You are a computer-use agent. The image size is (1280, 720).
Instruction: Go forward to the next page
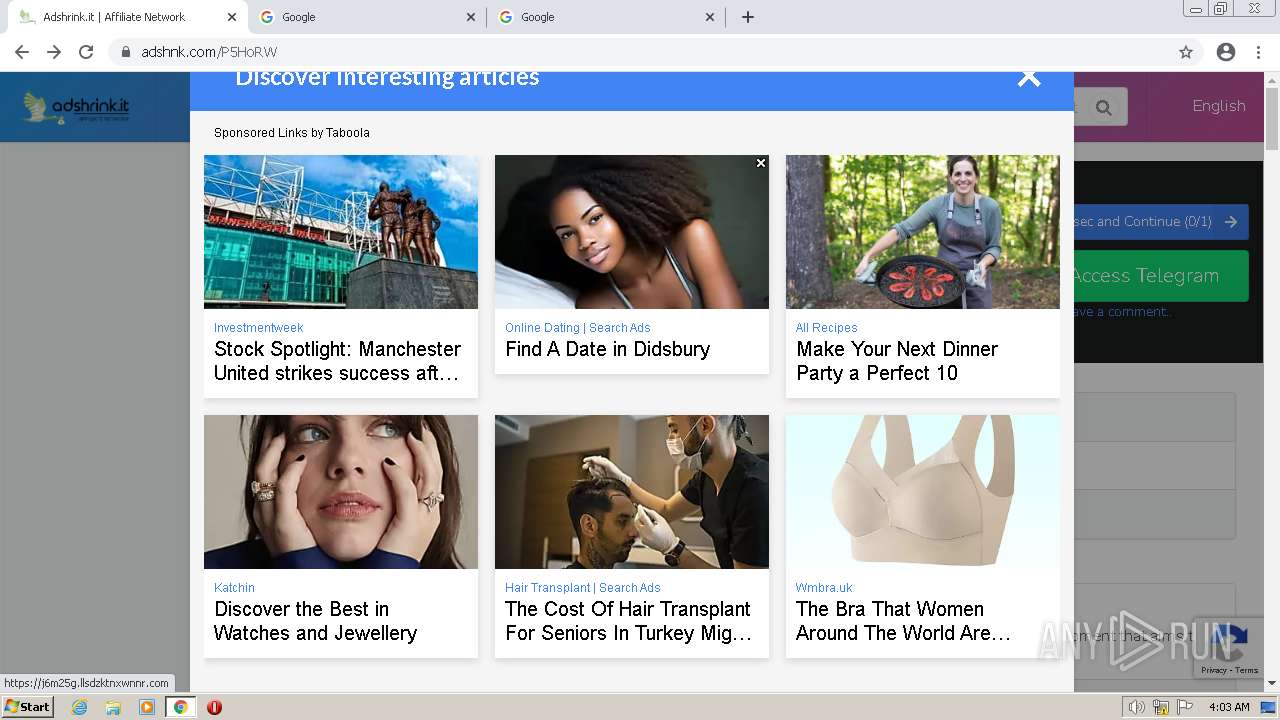(x=54, y=52)
